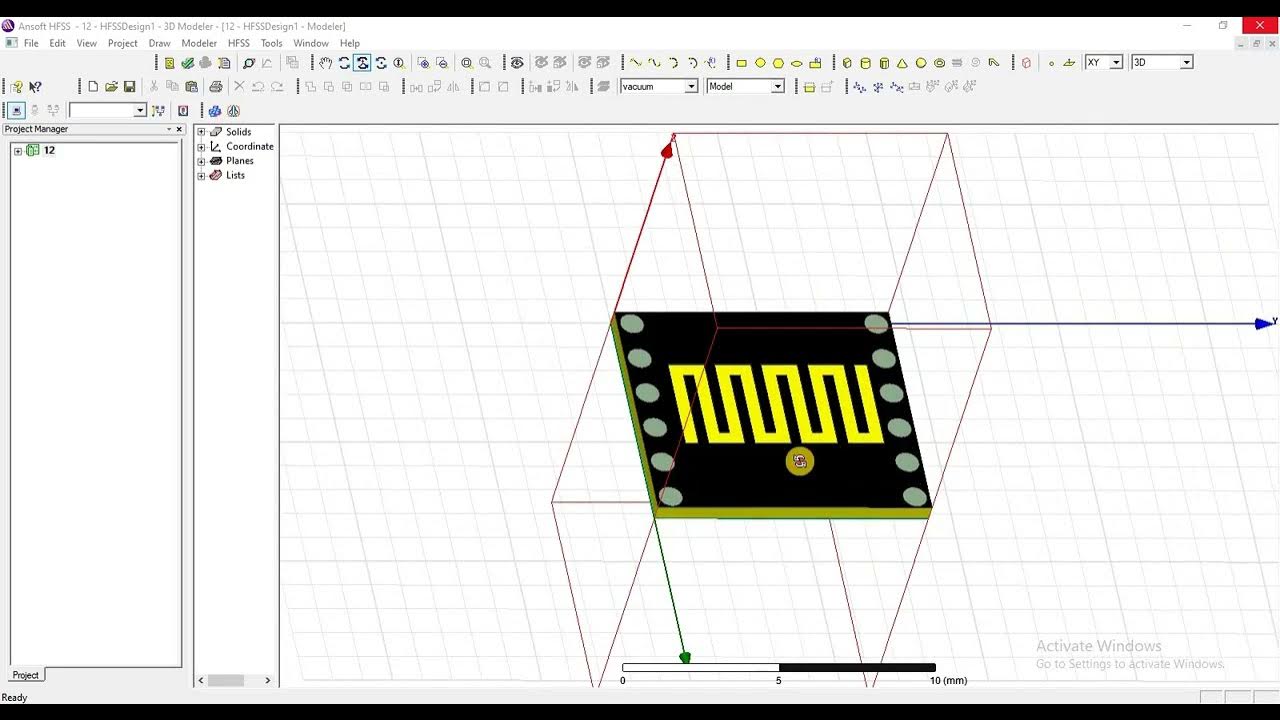Click the Save floppy disk icon
The width and height of the screenshot is (1280, 720).
pyautogui.click(x=129, y=87)
